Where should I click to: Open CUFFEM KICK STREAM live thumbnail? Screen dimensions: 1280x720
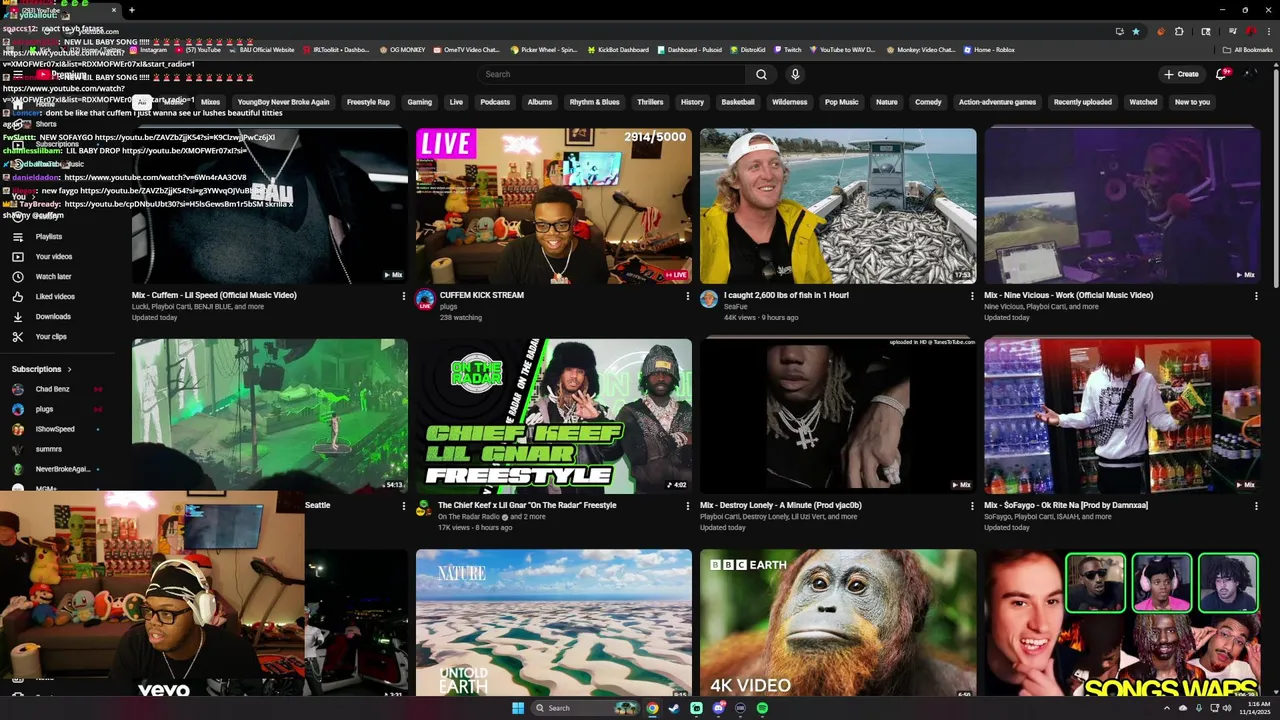[554, 206]
